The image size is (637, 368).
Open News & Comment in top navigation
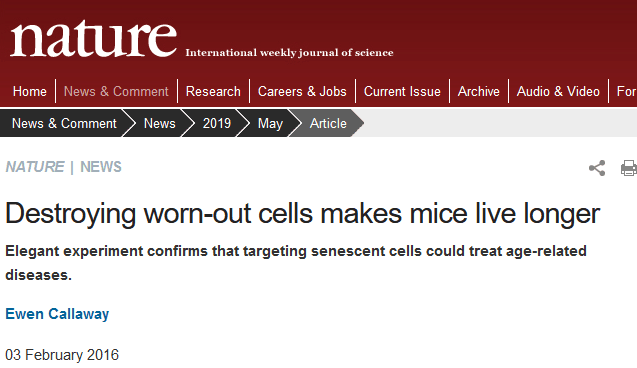pyautogui.click(x=116, y=91)
